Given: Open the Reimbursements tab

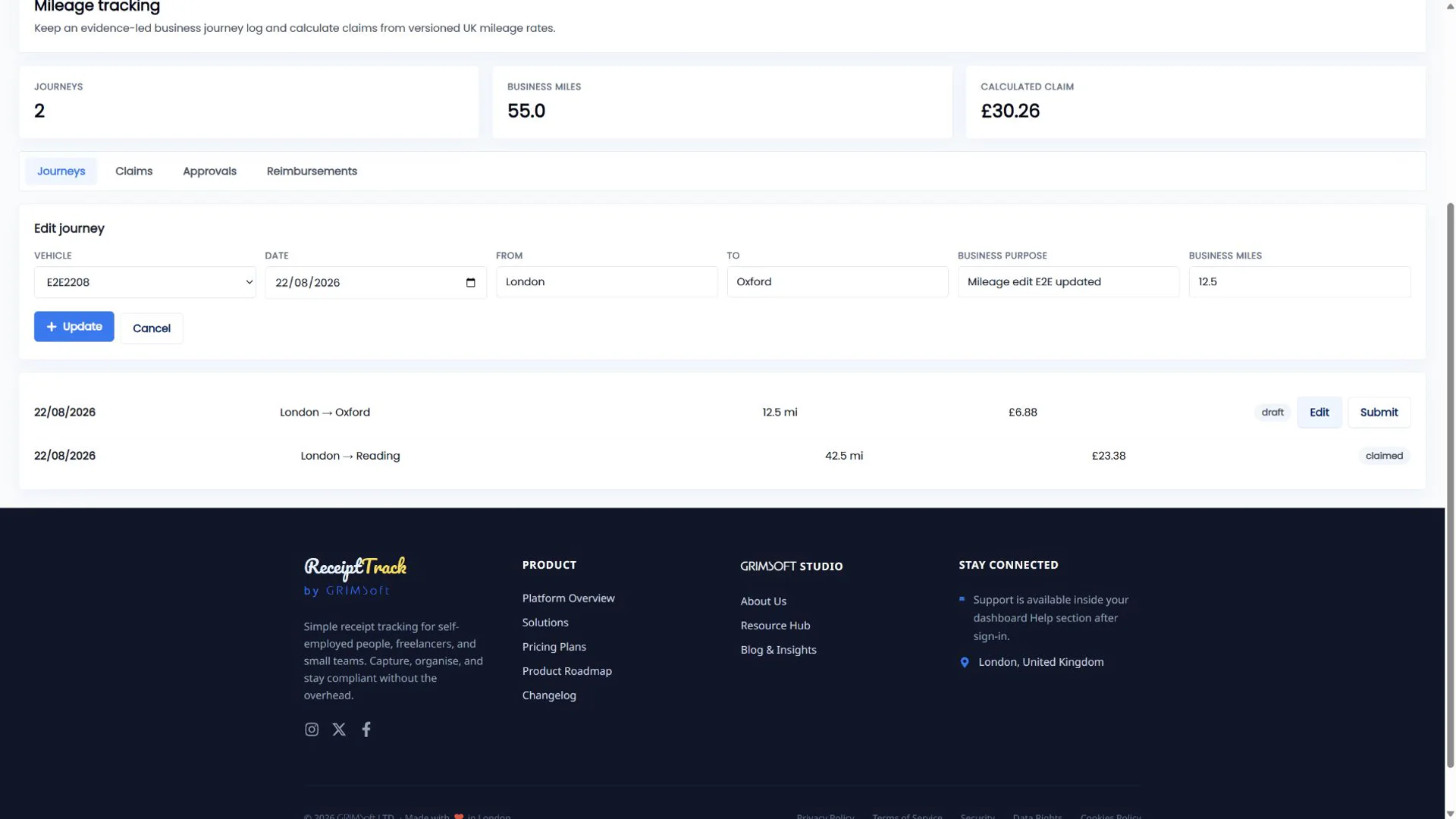Looking at the screenshot, I should click(x=312, y=171).
